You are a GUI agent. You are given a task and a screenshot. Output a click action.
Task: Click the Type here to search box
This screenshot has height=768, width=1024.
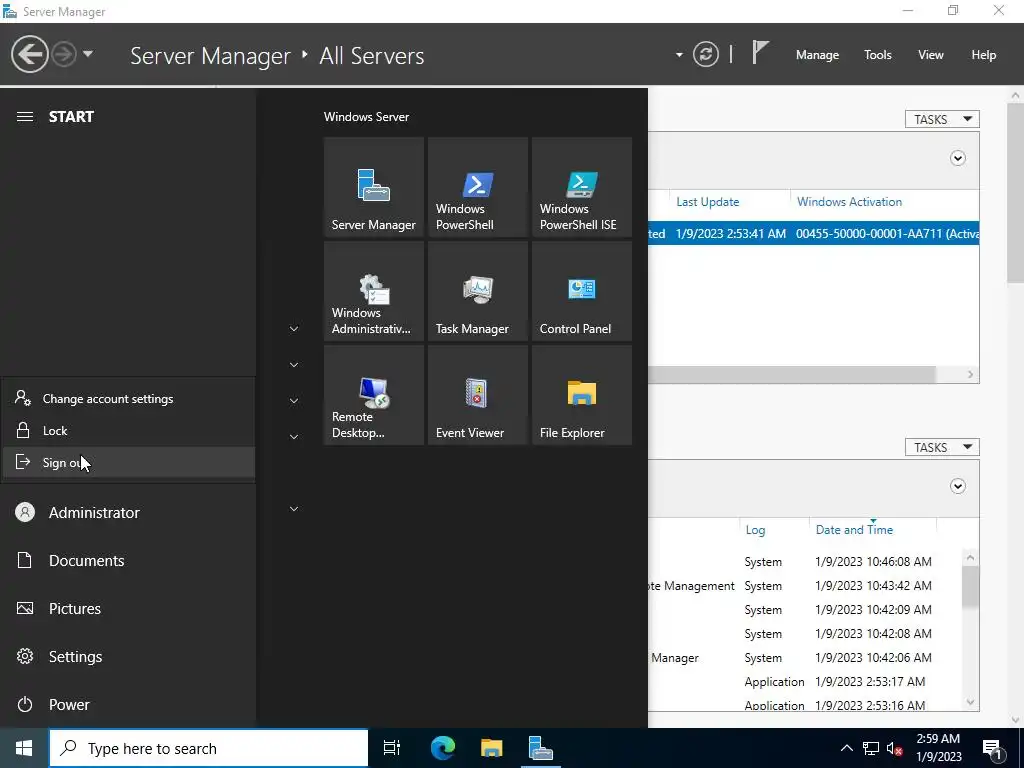pos(209,748)
